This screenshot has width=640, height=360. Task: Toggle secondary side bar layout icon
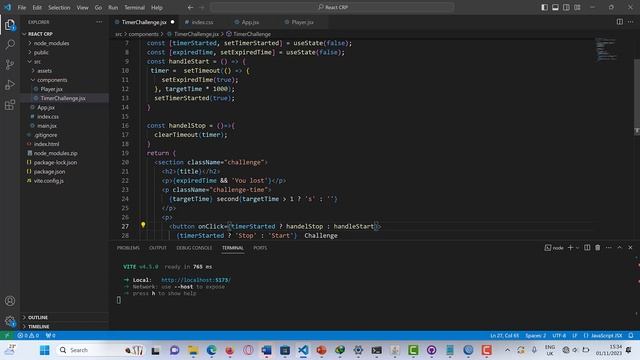pyautogui.click(x=566, y=7)
